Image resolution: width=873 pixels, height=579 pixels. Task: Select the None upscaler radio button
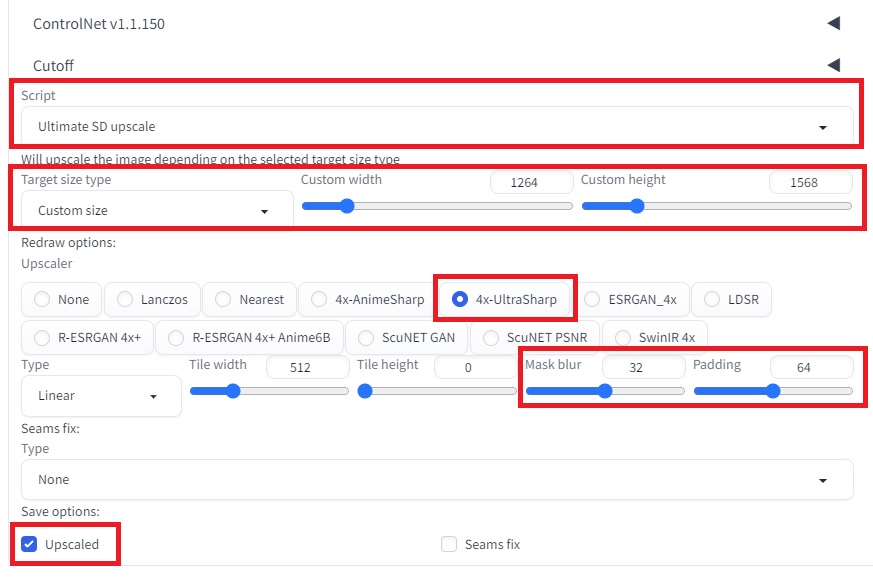(x=62, y=300)
